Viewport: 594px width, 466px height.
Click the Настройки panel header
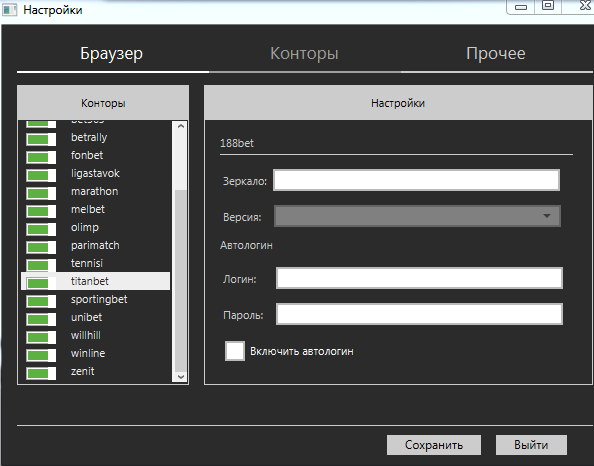(x=398, y=103)
